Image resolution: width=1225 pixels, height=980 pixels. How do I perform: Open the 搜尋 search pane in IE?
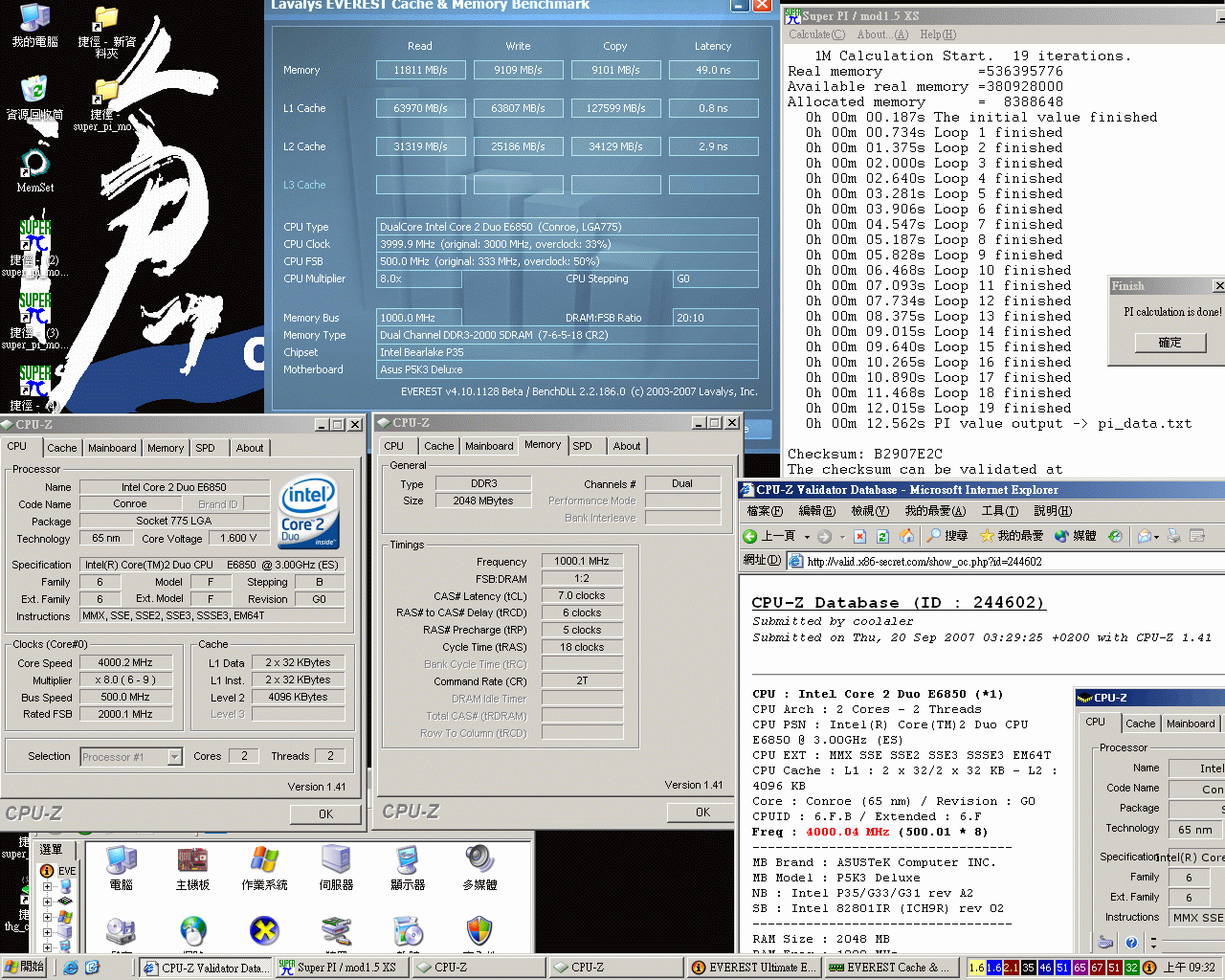tap(947, 536)
